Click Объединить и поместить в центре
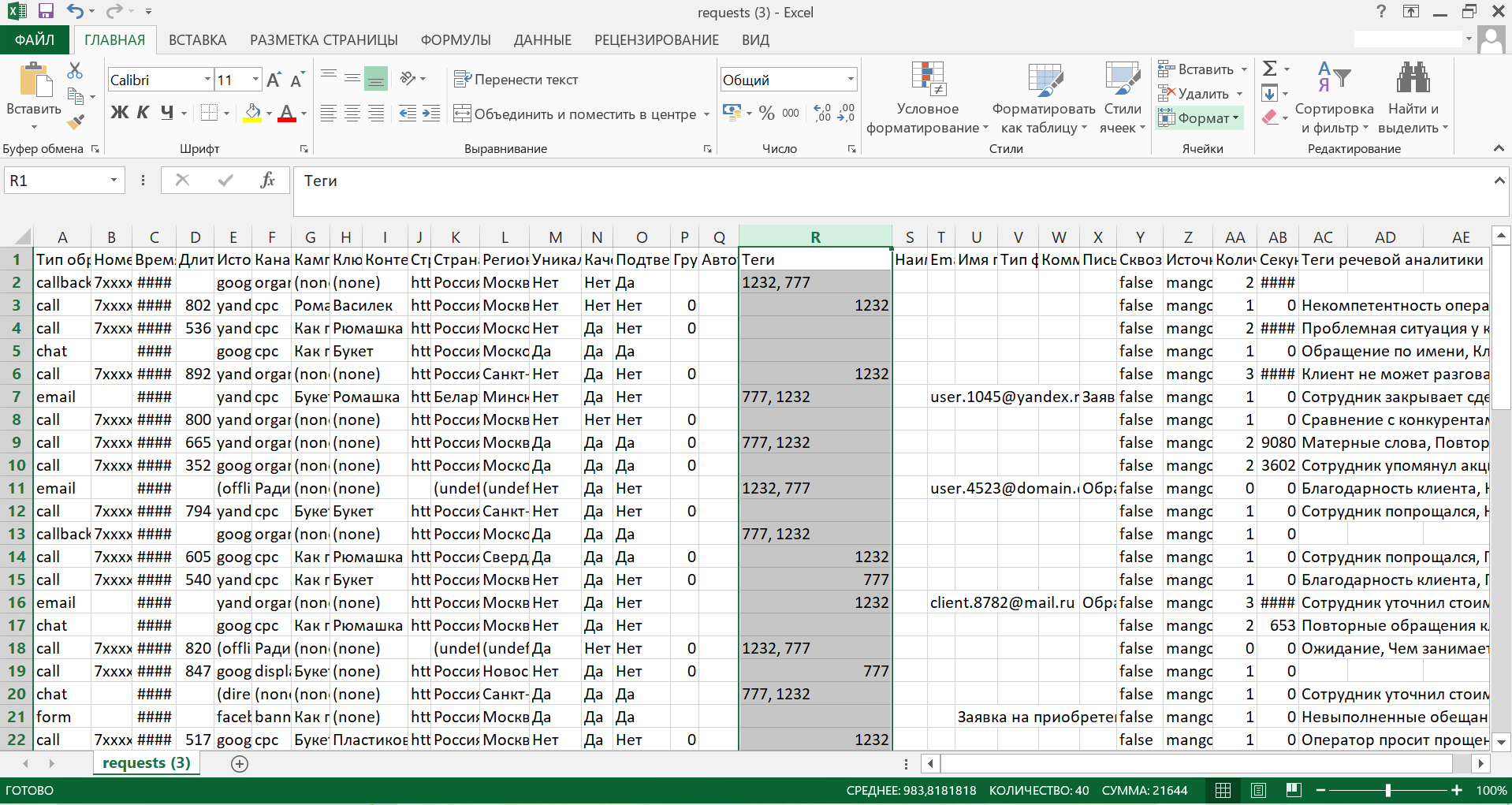 click(575, 114)
